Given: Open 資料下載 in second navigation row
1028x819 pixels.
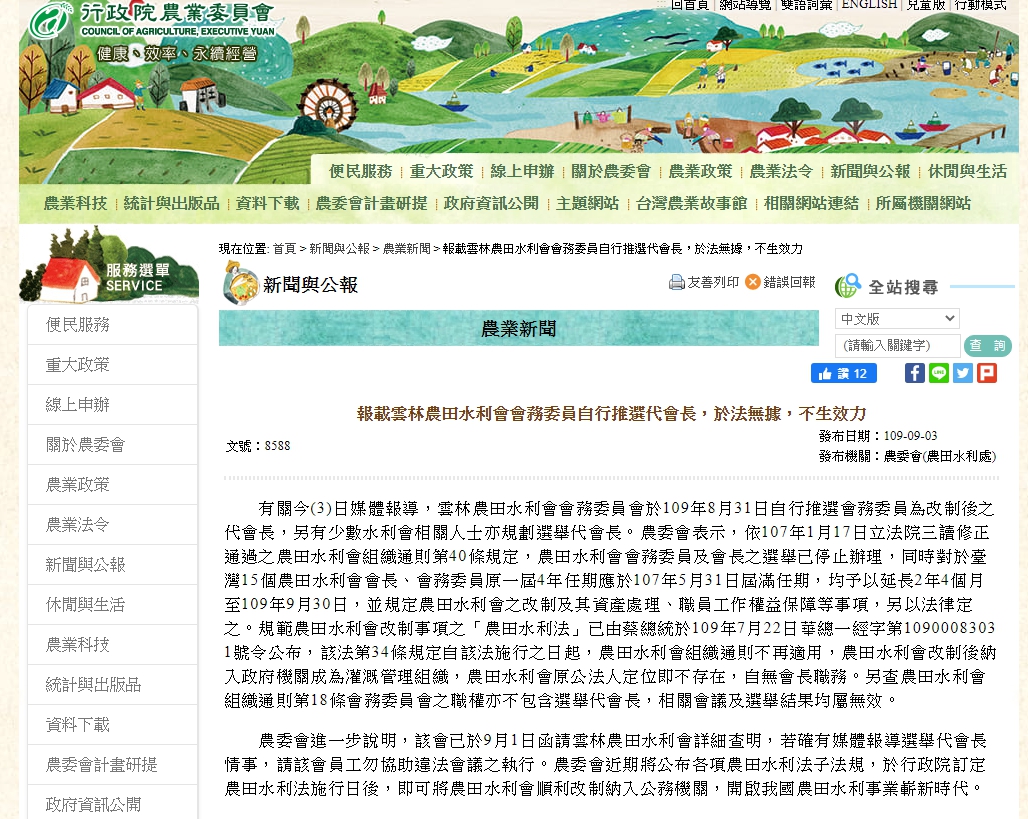Looking at the screenshot, I should (267, 203).
